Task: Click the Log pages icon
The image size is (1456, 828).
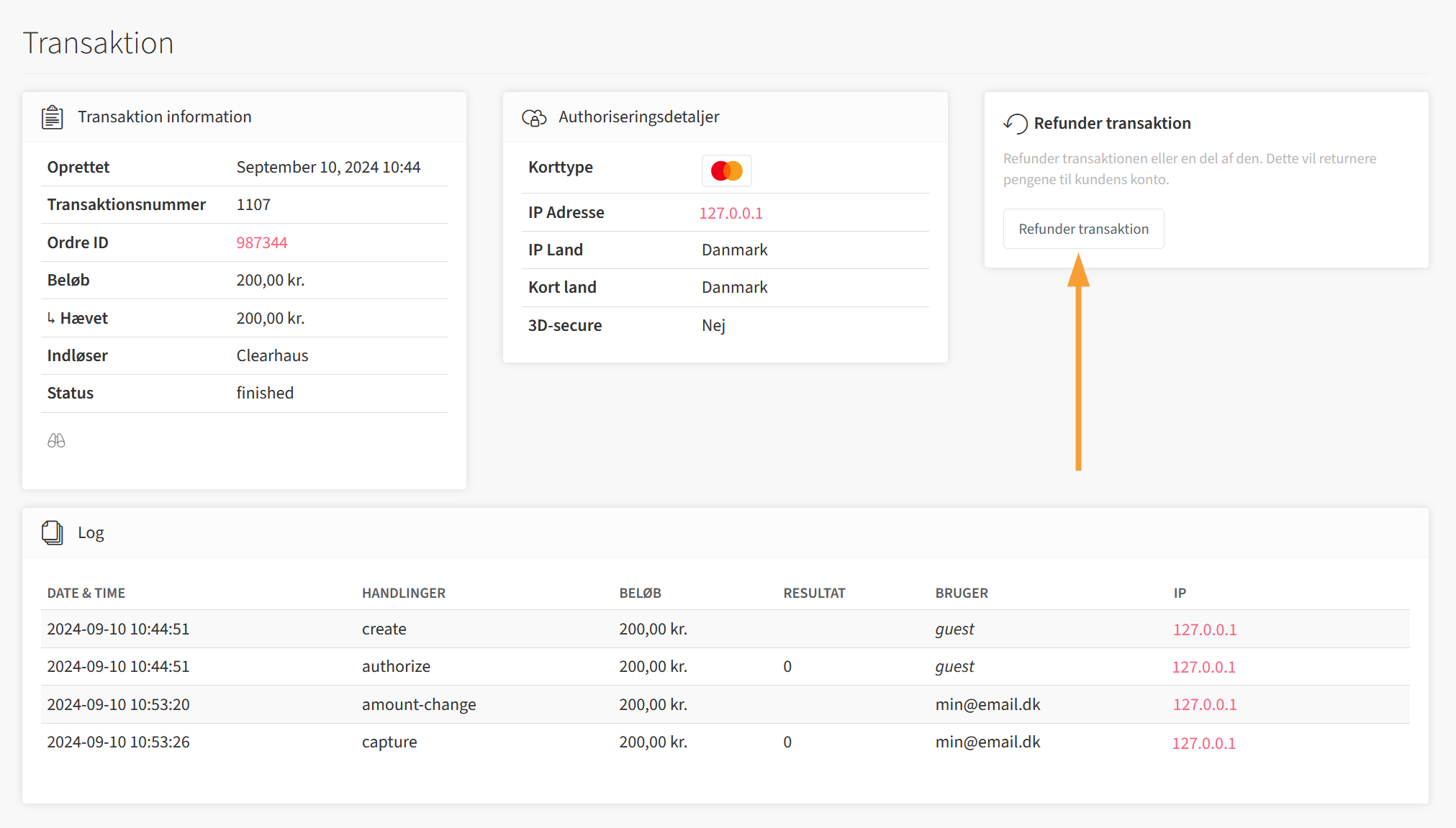Action: click(53, 532)
